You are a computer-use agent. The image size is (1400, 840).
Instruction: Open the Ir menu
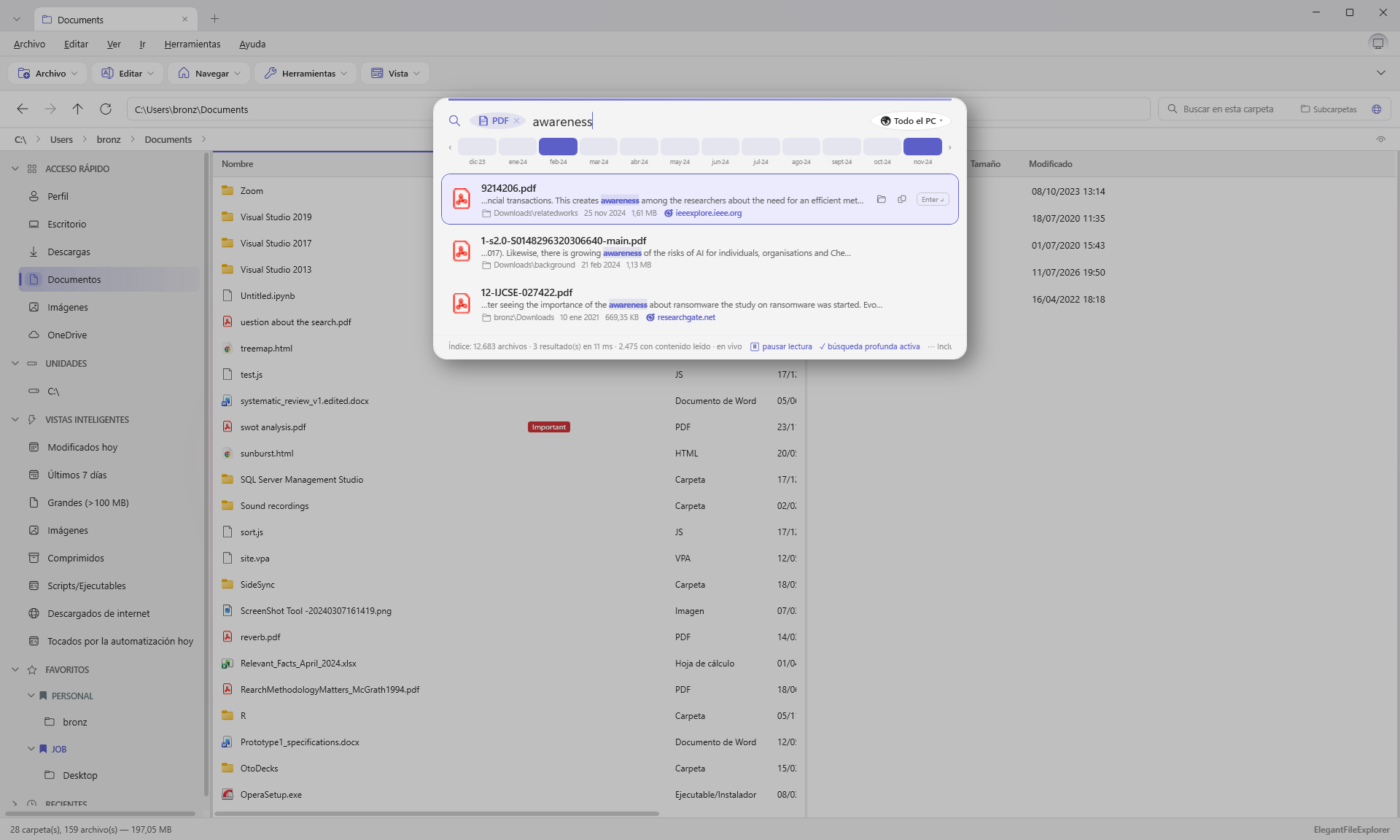pos(142,44)
